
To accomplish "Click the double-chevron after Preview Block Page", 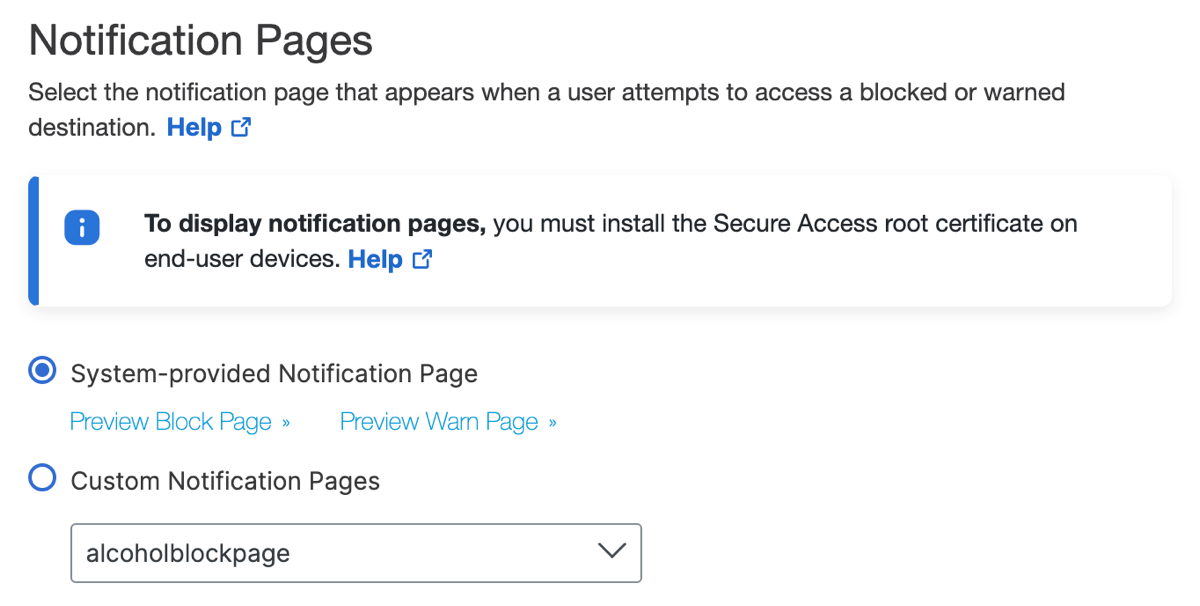I will coord(286,423).
